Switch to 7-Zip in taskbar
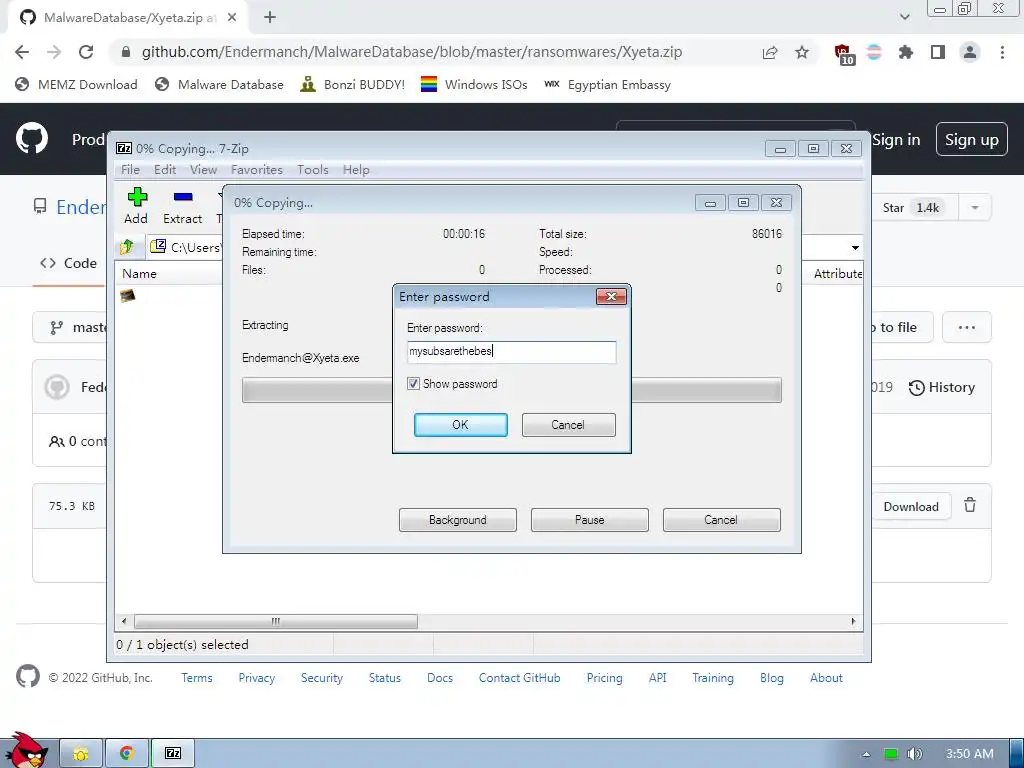Image resolution: width=1024 pixels, height=768 pixels. click(173, 754)
